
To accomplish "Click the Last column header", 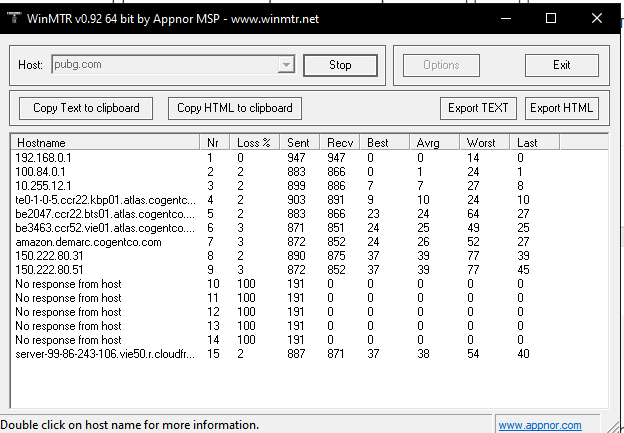I will point(535,142).
